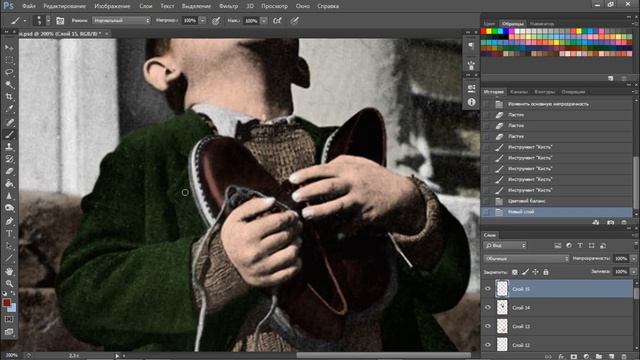The width and height of the screenshot is (640, 360).
Task: Select the Rectangular Marquee tool
Action: [x=9, y=60]
